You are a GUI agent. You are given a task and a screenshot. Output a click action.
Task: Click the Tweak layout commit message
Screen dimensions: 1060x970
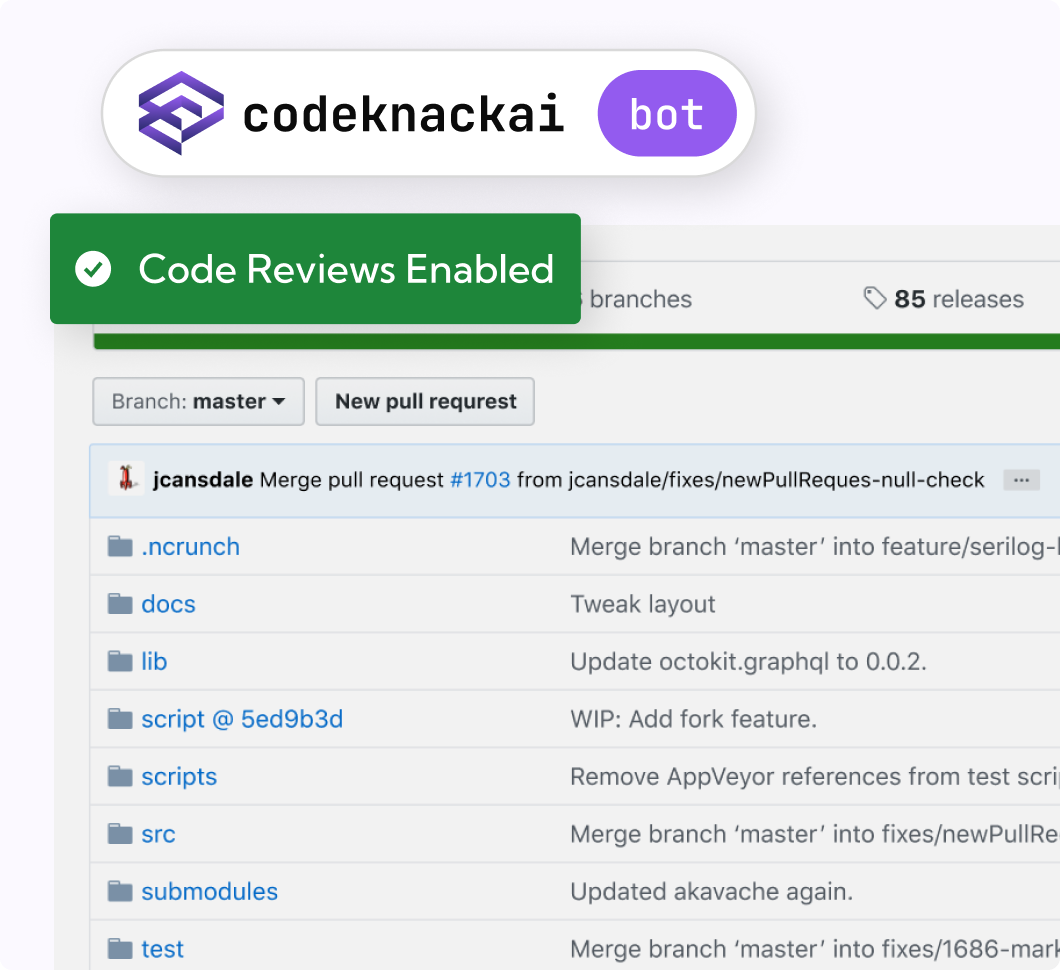click(643, 604)
